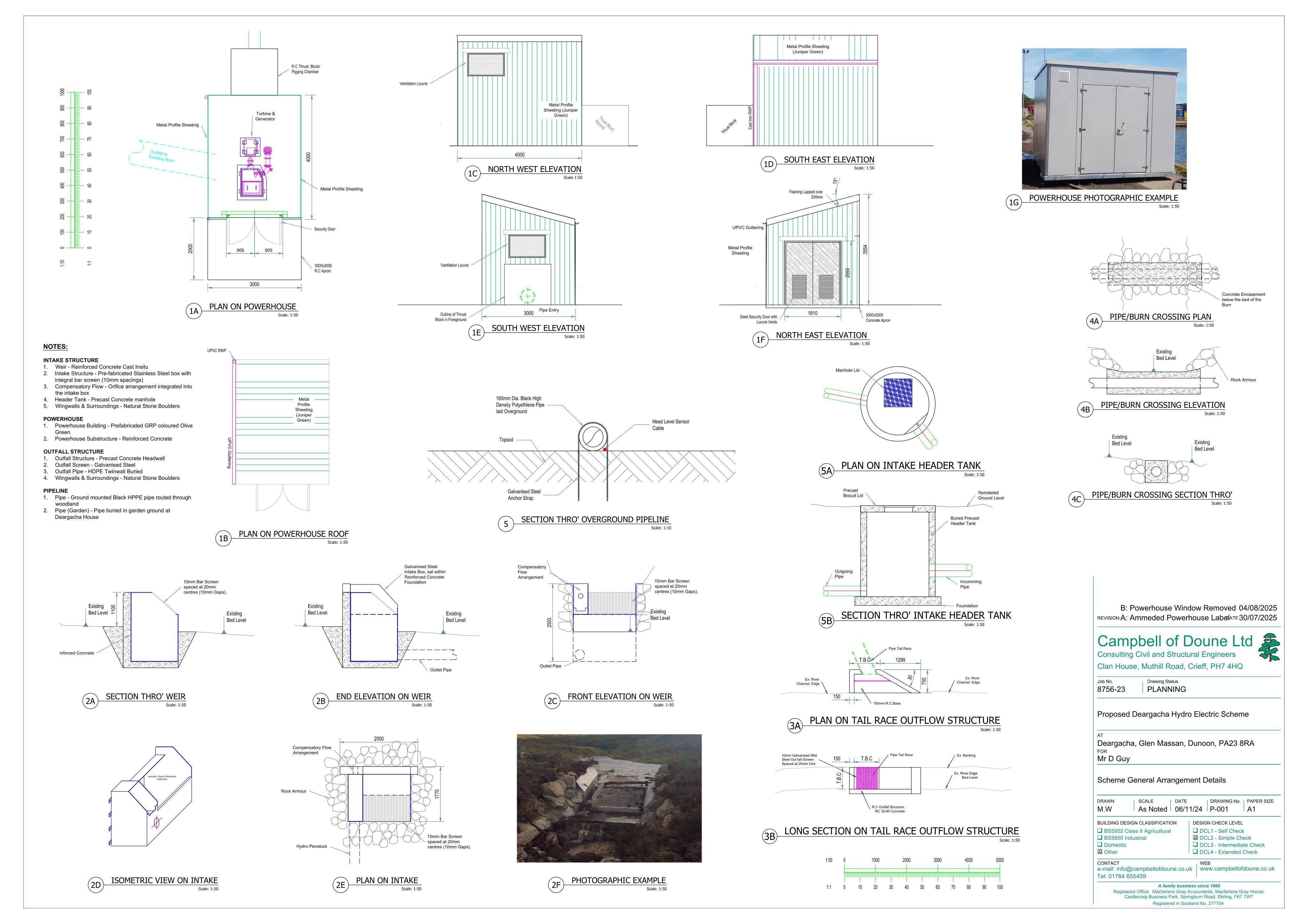Screen dimensions: 1308x924
Task: Click the 1F view tag circle
Action: [760, 340]
